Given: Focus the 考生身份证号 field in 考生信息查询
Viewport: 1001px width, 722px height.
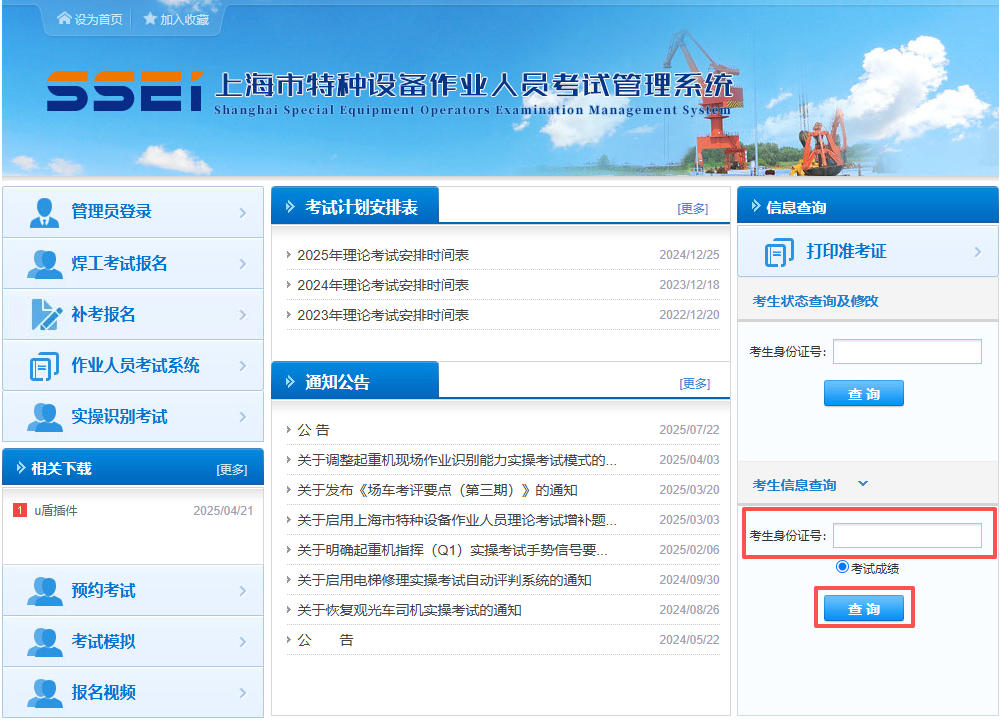Looking at the screenshot, I should click(x=907, y=536).
